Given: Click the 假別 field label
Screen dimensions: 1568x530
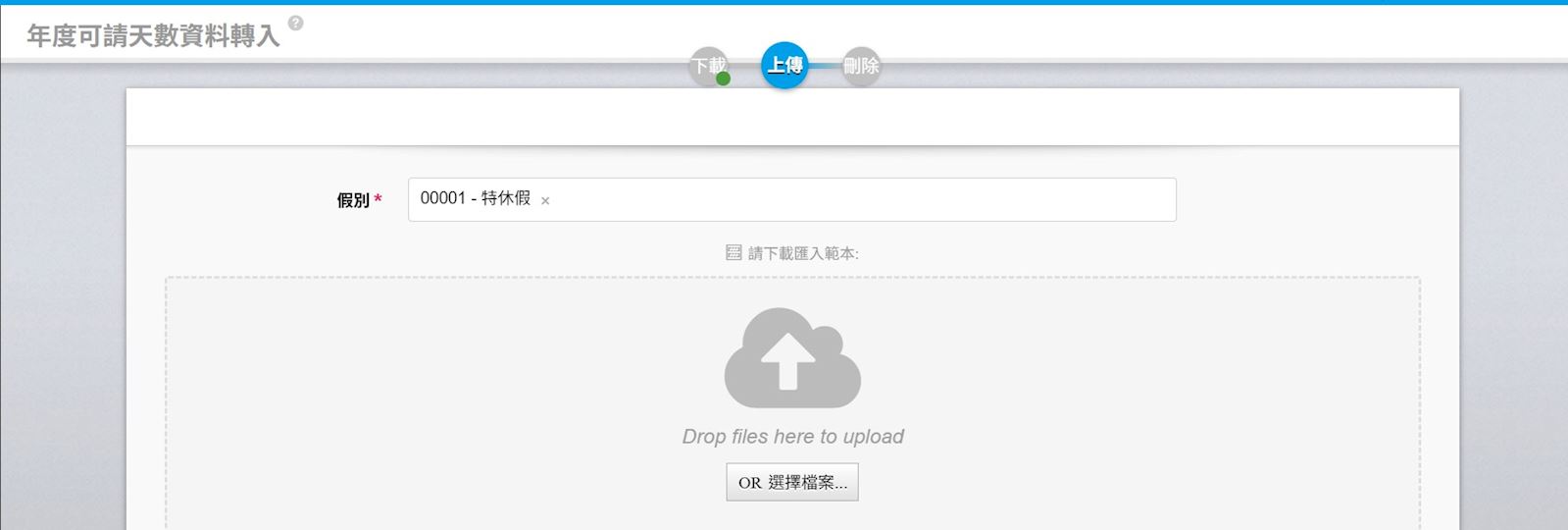Looking at the screenshot, I should pos(352,200).
